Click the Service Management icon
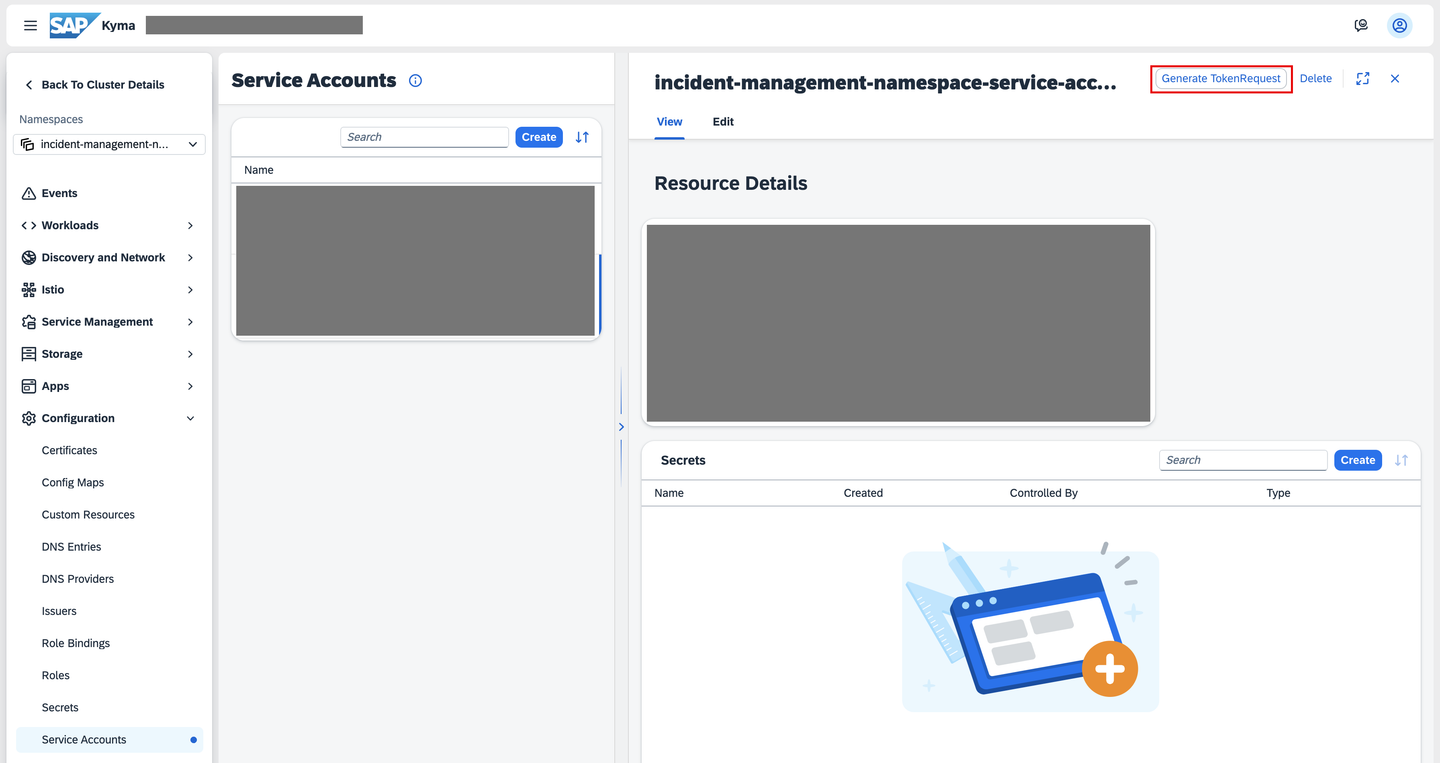 [29, 322]
